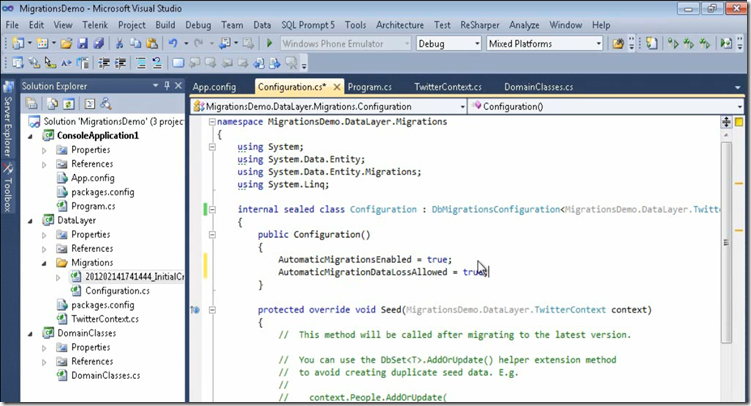Switch to the TwitterContext.cs tab
Screen dimensions: 751x406
pos(448,87)
